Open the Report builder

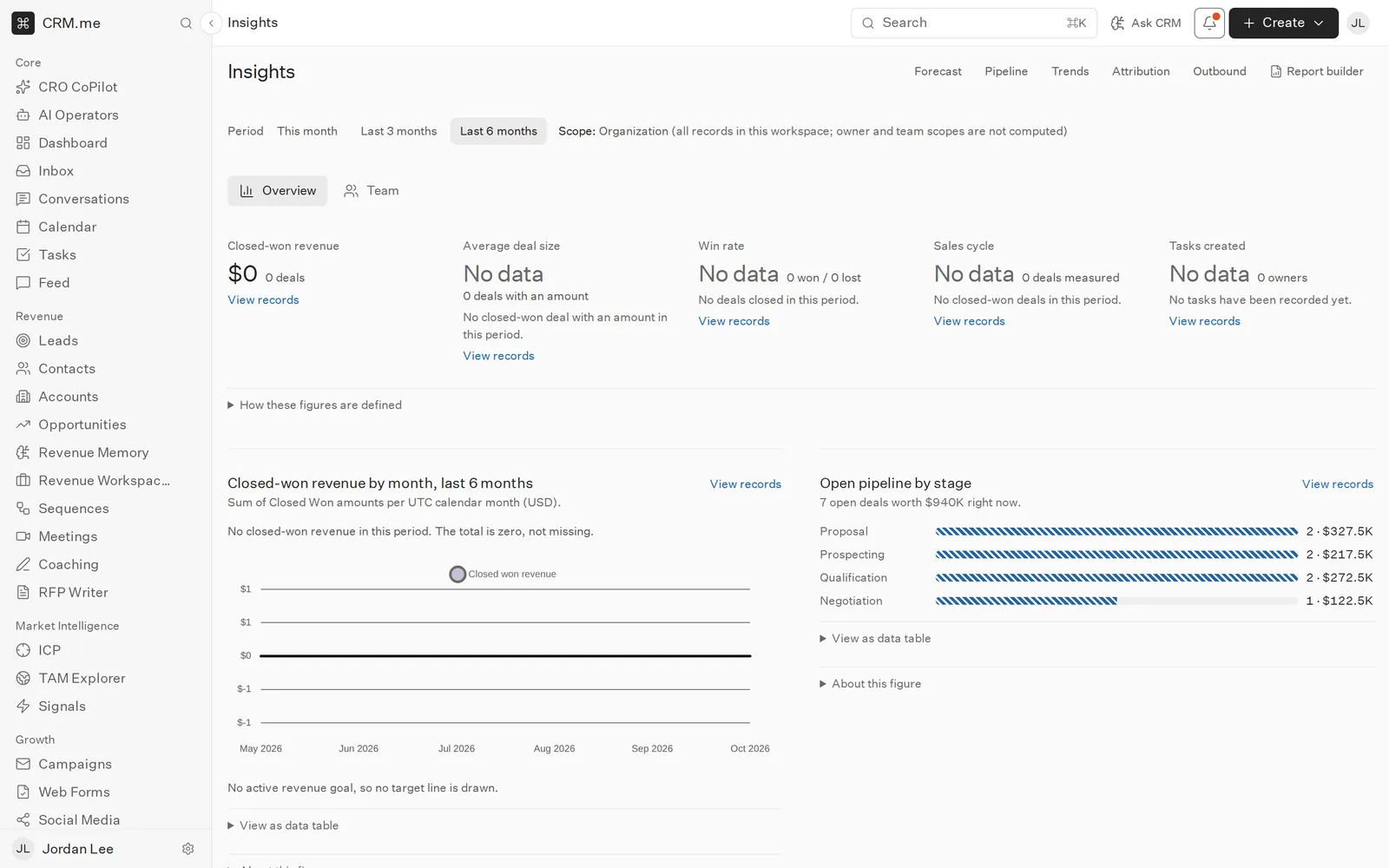(1317, 71)
